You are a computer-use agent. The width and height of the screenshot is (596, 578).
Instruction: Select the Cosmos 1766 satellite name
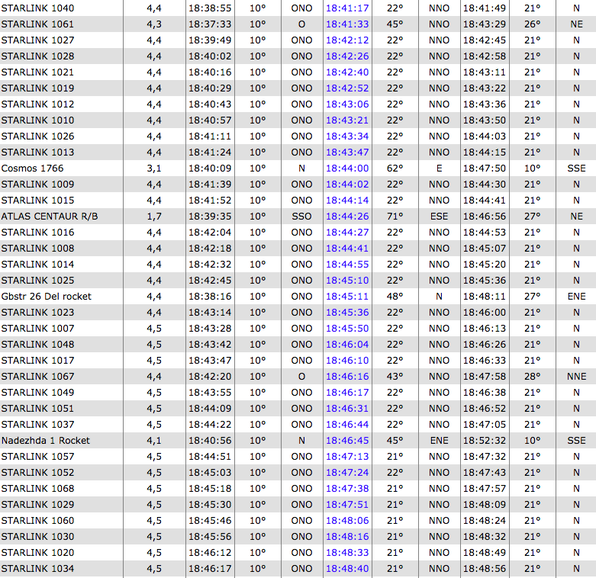[x=32, y=168]
